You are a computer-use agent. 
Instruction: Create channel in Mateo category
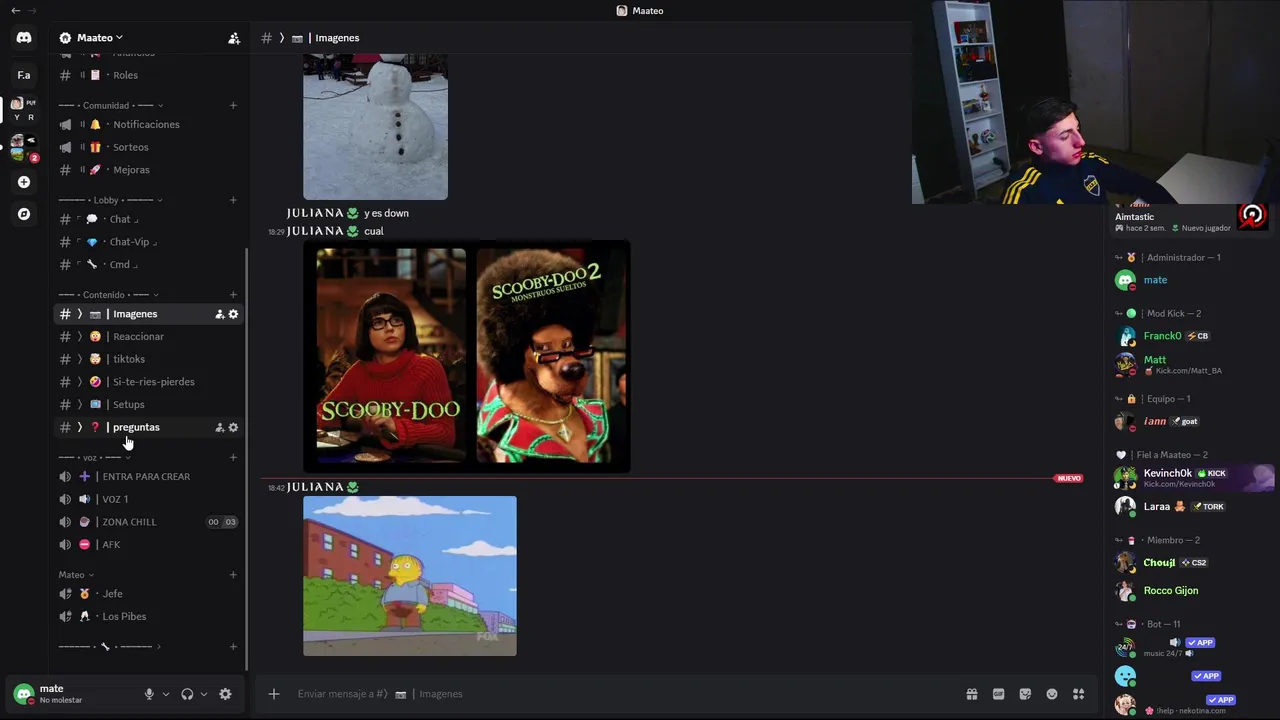point(233,575)
